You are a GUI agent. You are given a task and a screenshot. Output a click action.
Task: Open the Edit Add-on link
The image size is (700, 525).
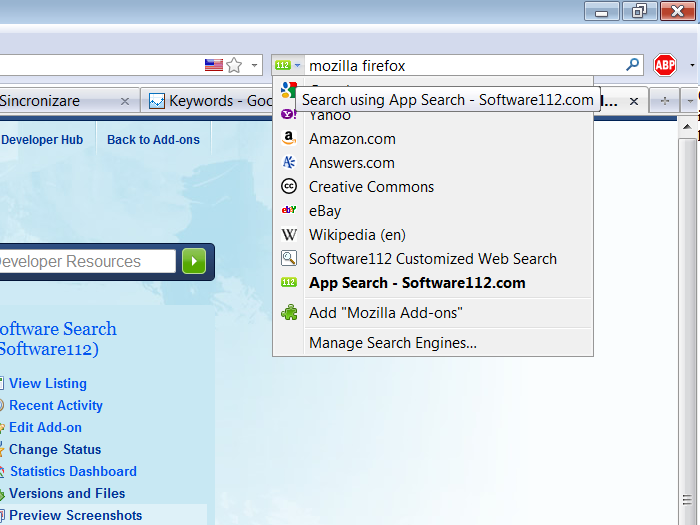point(45,427)
